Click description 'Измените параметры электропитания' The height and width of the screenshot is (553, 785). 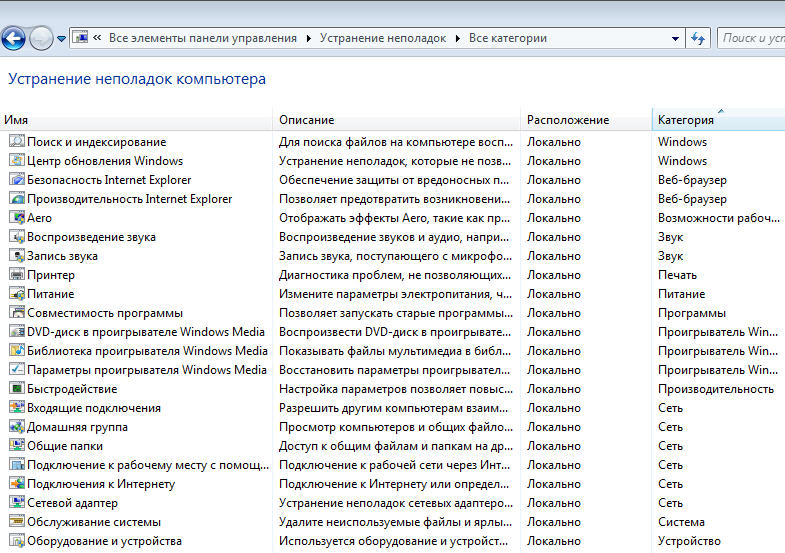[x=396, y=294]
